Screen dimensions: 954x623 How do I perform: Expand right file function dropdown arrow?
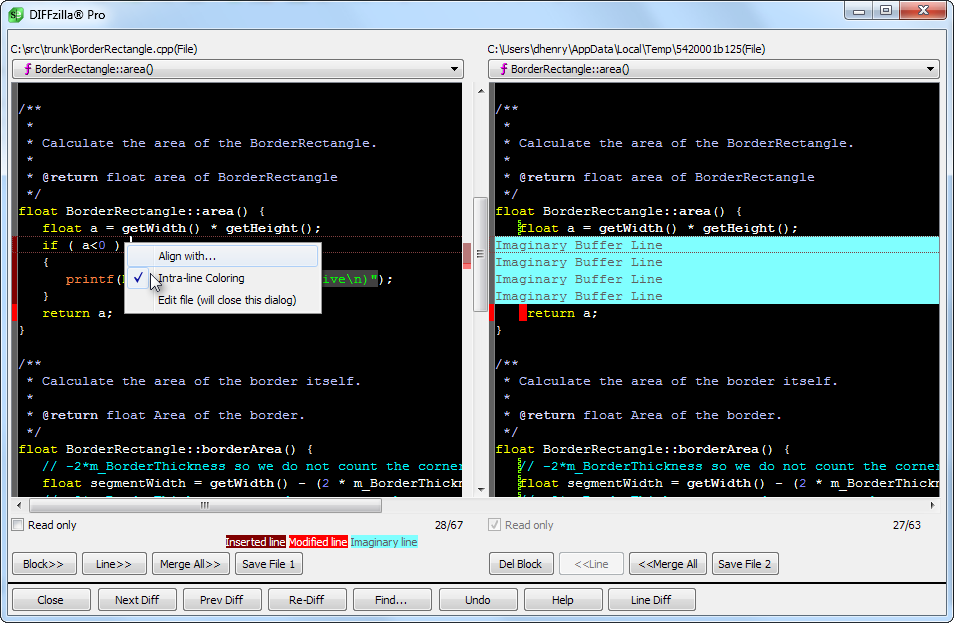click(930, 69)
